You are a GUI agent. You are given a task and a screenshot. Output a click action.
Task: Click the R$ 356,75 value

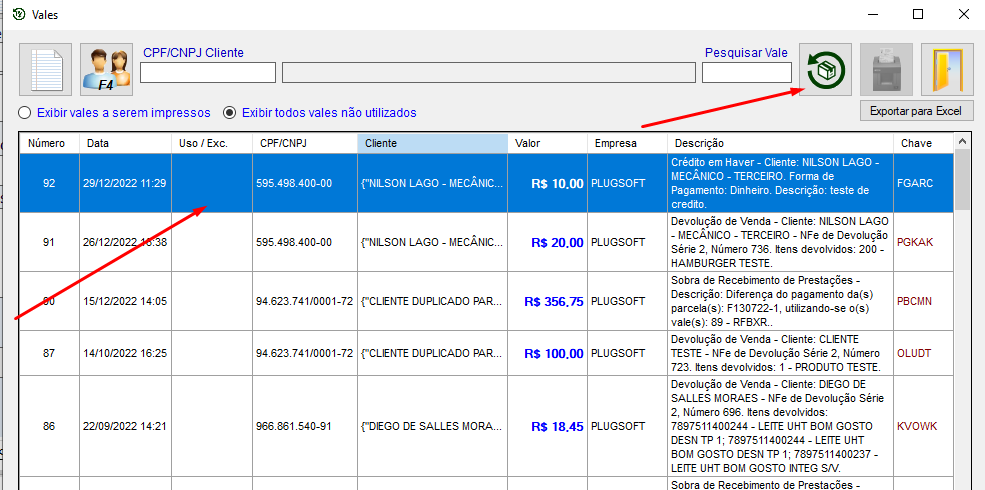554,302
